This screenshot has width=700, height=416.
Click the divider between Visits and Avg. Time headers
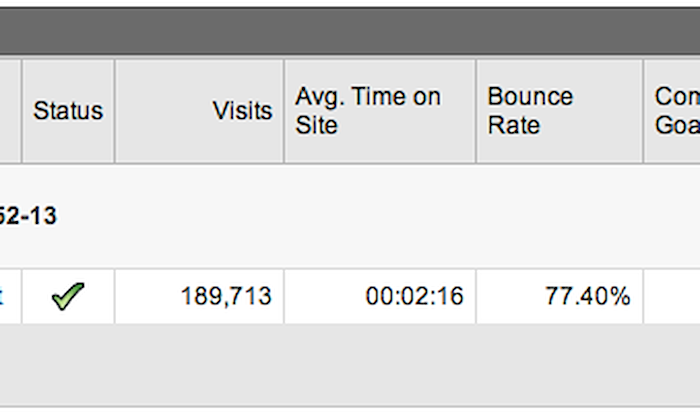[x=284, y=111]
